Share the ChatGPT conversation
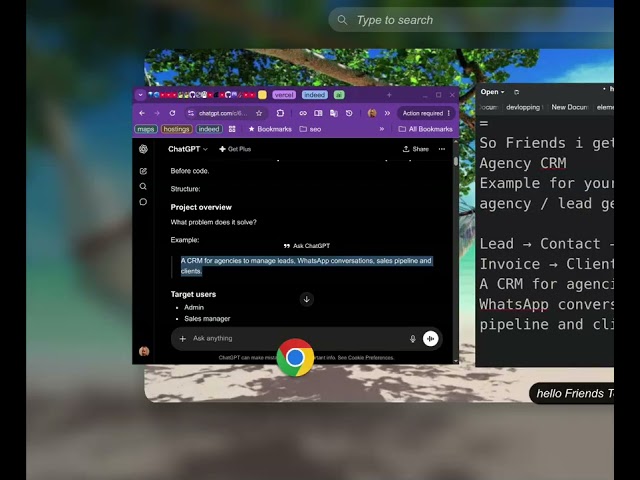 [416, 149]
